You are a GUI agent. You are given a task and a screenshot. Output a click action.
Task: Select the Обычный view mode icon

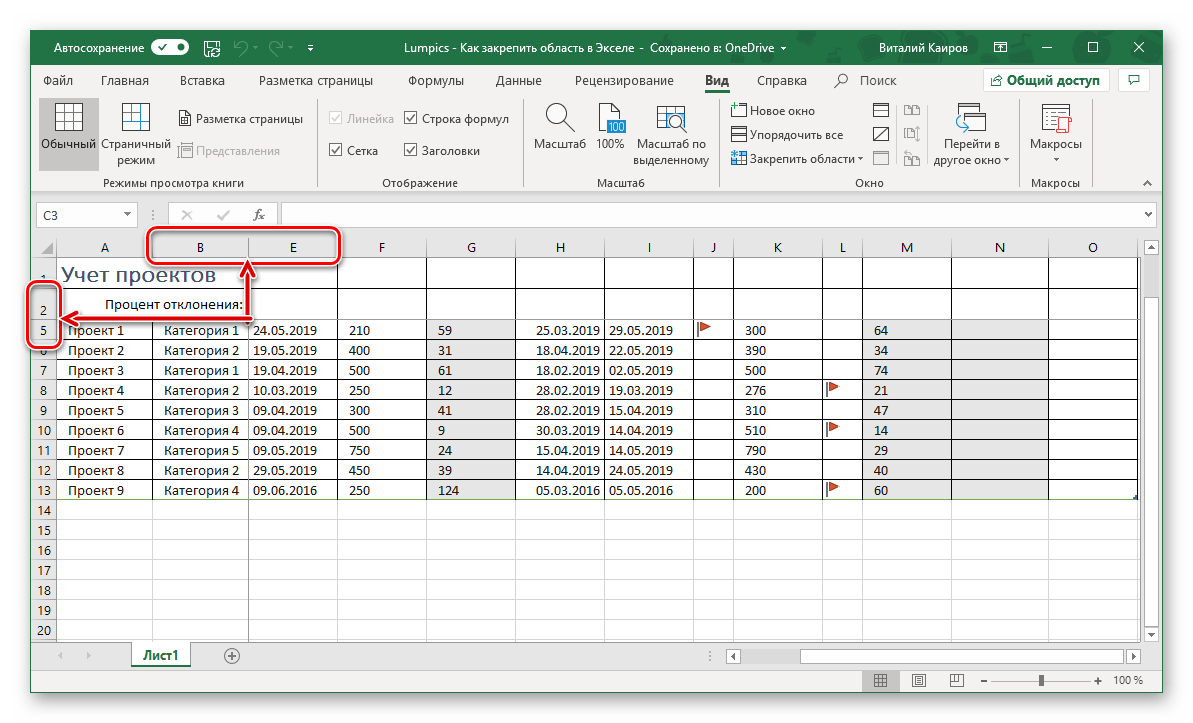tap(69, 120)
